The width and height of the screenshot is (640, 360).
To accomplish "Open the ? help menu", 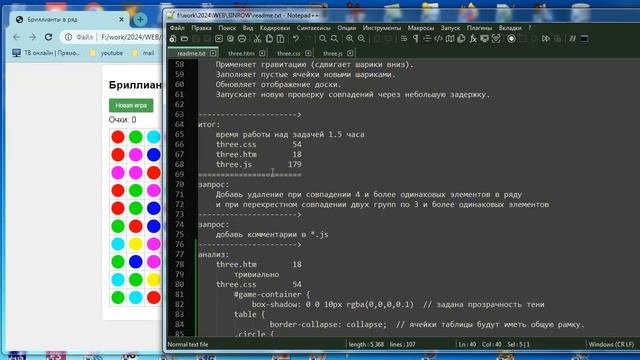I will [x=530, y=28].
